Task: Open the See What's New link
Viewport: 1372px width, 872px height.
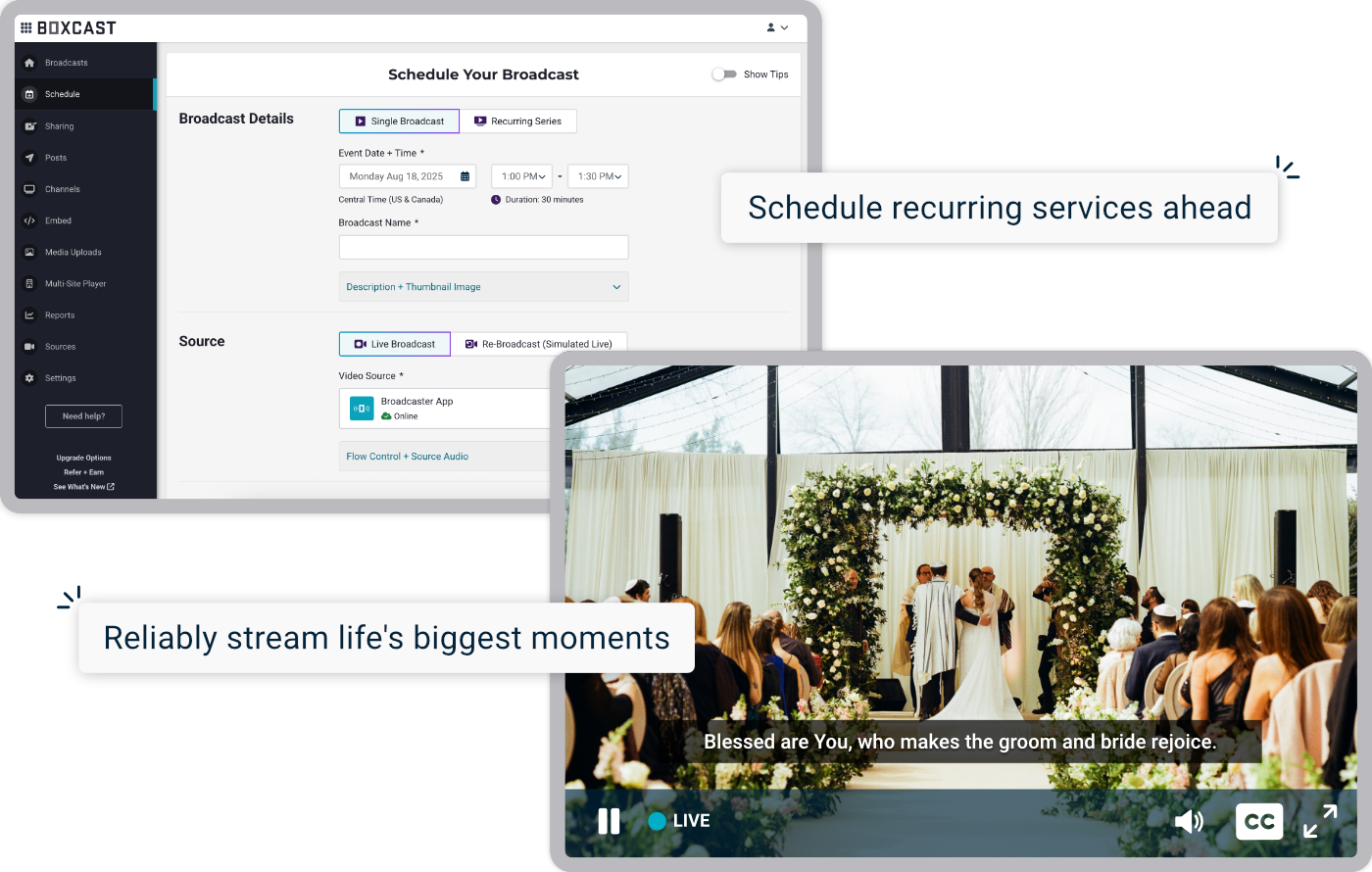Action: (x=83, y=487)
